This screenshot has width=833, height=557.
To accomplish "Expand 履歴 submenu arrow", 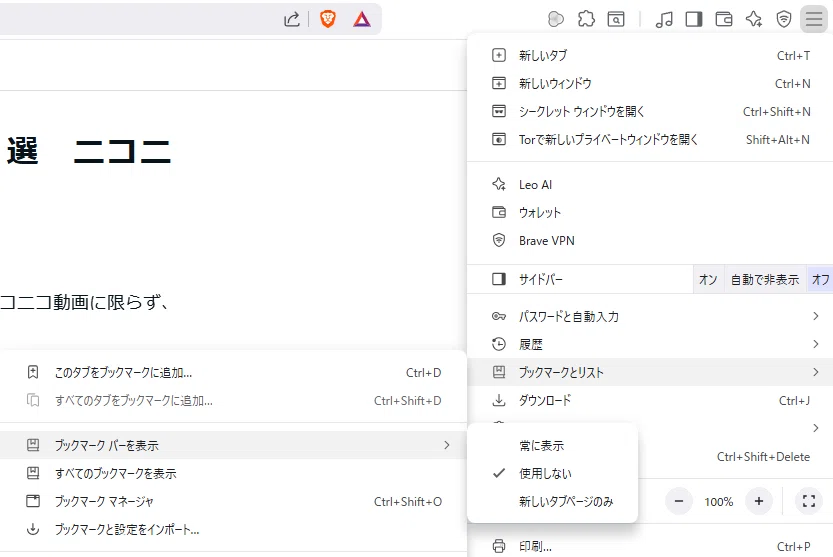I will pos(815,344).
